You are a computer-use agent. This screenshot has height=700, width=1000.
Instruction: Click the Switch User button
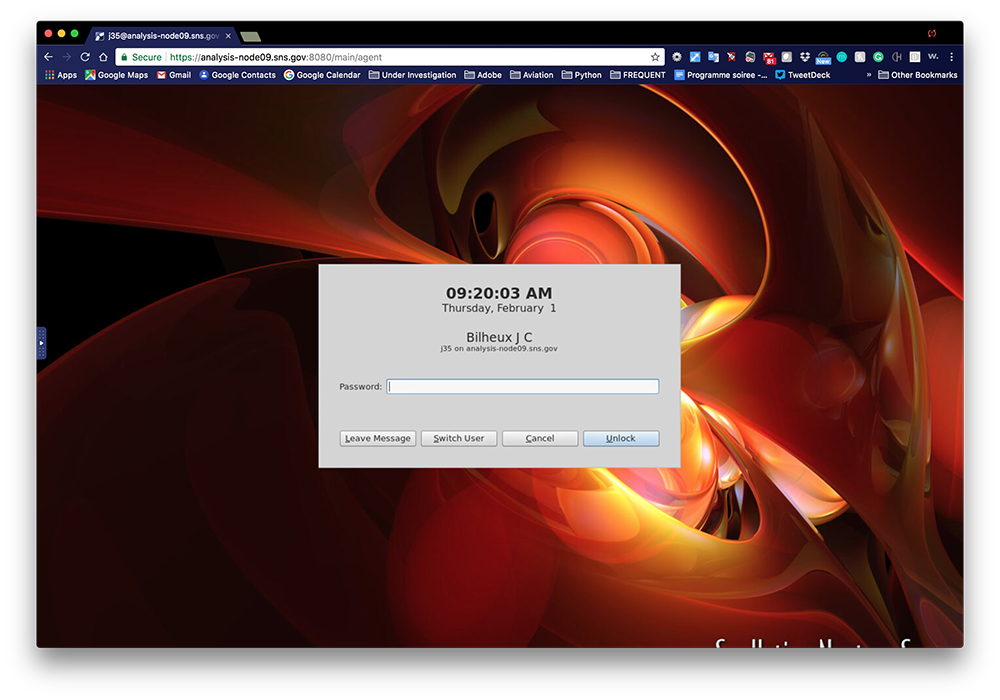tap(459, 438)
